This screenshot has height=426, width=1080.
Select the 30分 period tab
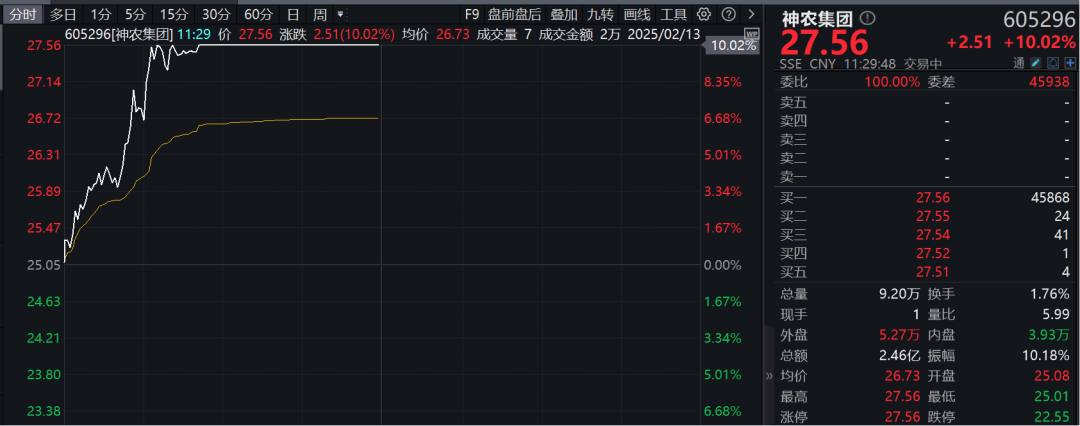pos(216,14)
